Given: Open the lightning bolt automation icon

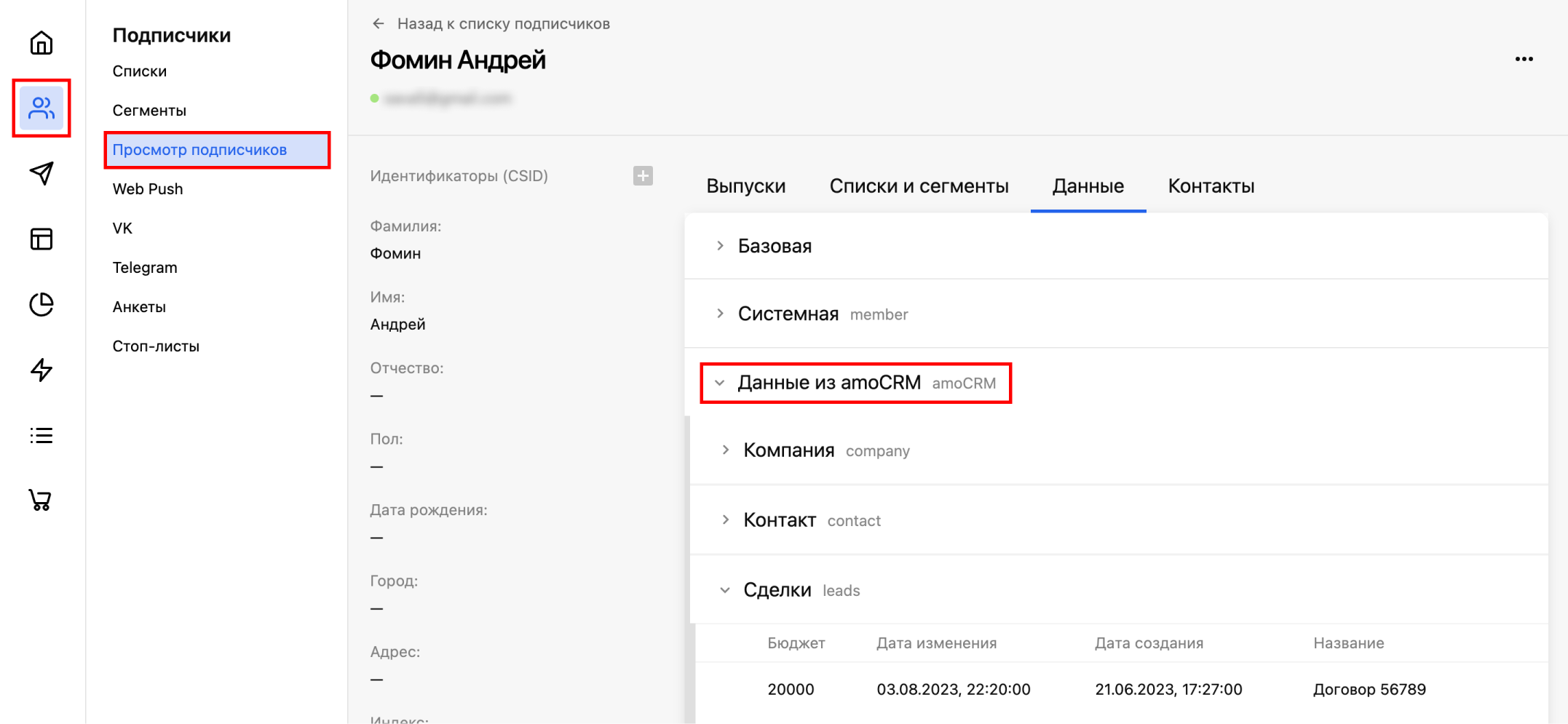Looking at the screenshot, I should pos(41,370).
